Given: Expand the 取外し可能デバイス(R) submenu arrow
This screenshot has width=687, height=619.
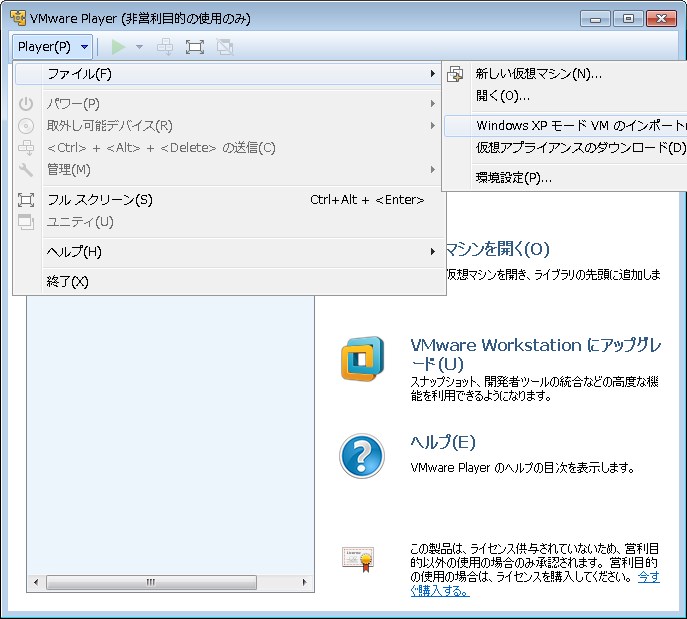Looking at the screenshot, I should 432,126.
